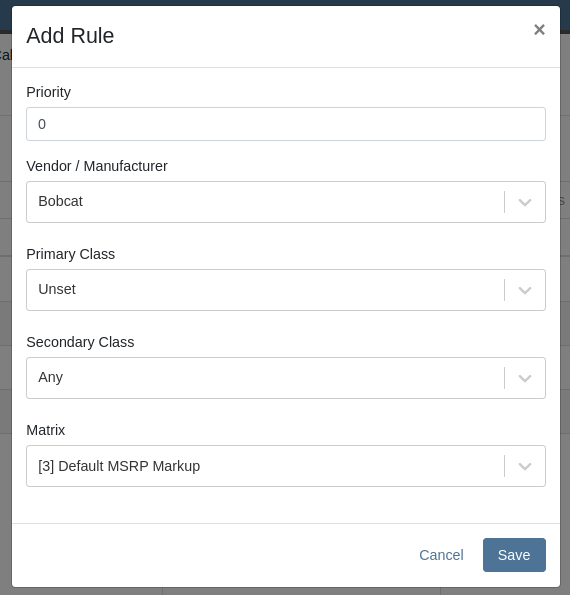Click the Matrix field label
This screenshot has height=595, width=570.
pos(46,430)
